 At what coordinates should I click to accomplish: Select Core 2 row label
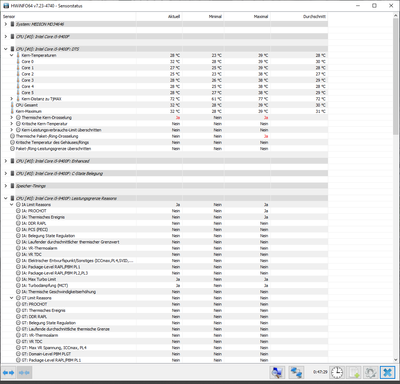tap(28, 74)
